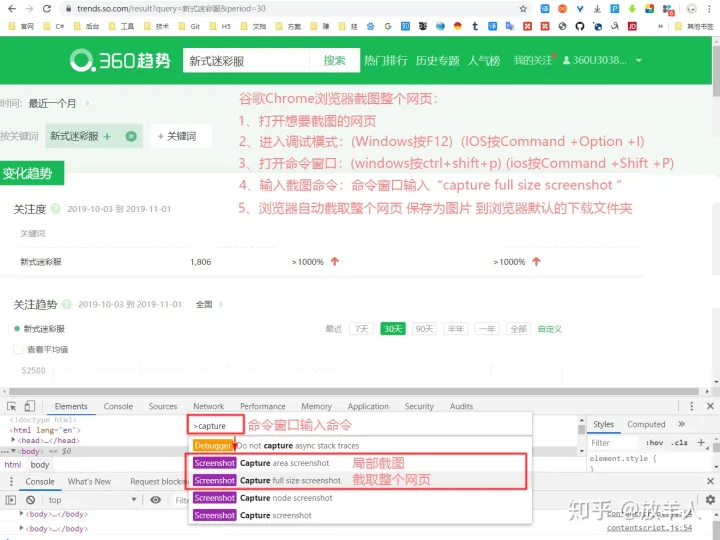Viewport: 720px width, 540px height.
Task: Click the browser back arrow
Action: pyautogui.click(x=12, y=9)
